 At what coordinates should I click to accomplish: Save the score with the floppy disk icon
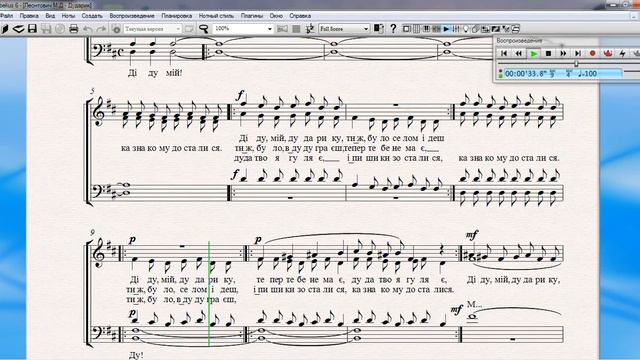32,29
